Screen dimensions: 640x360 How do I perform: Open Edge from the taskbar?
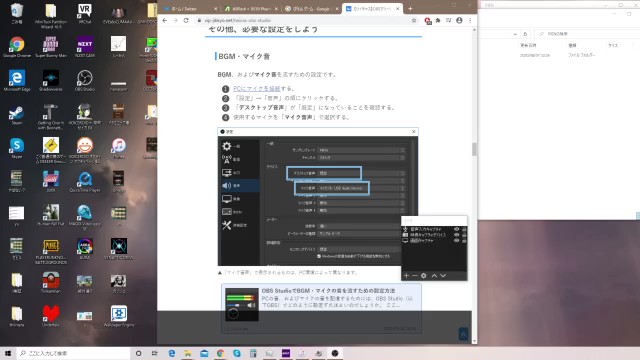click(171, 353)
